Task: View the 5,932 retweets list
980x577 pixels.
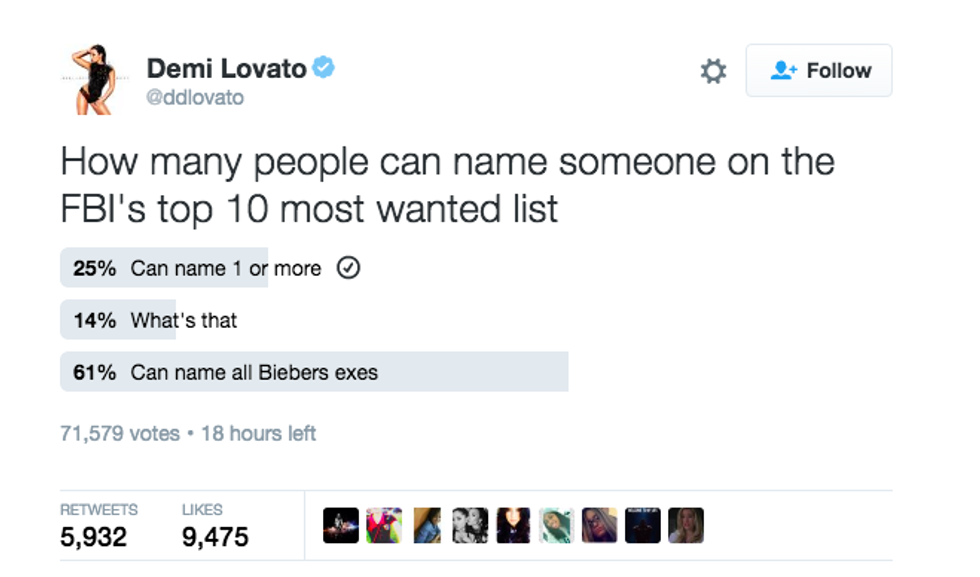Action: coord(94,536)
